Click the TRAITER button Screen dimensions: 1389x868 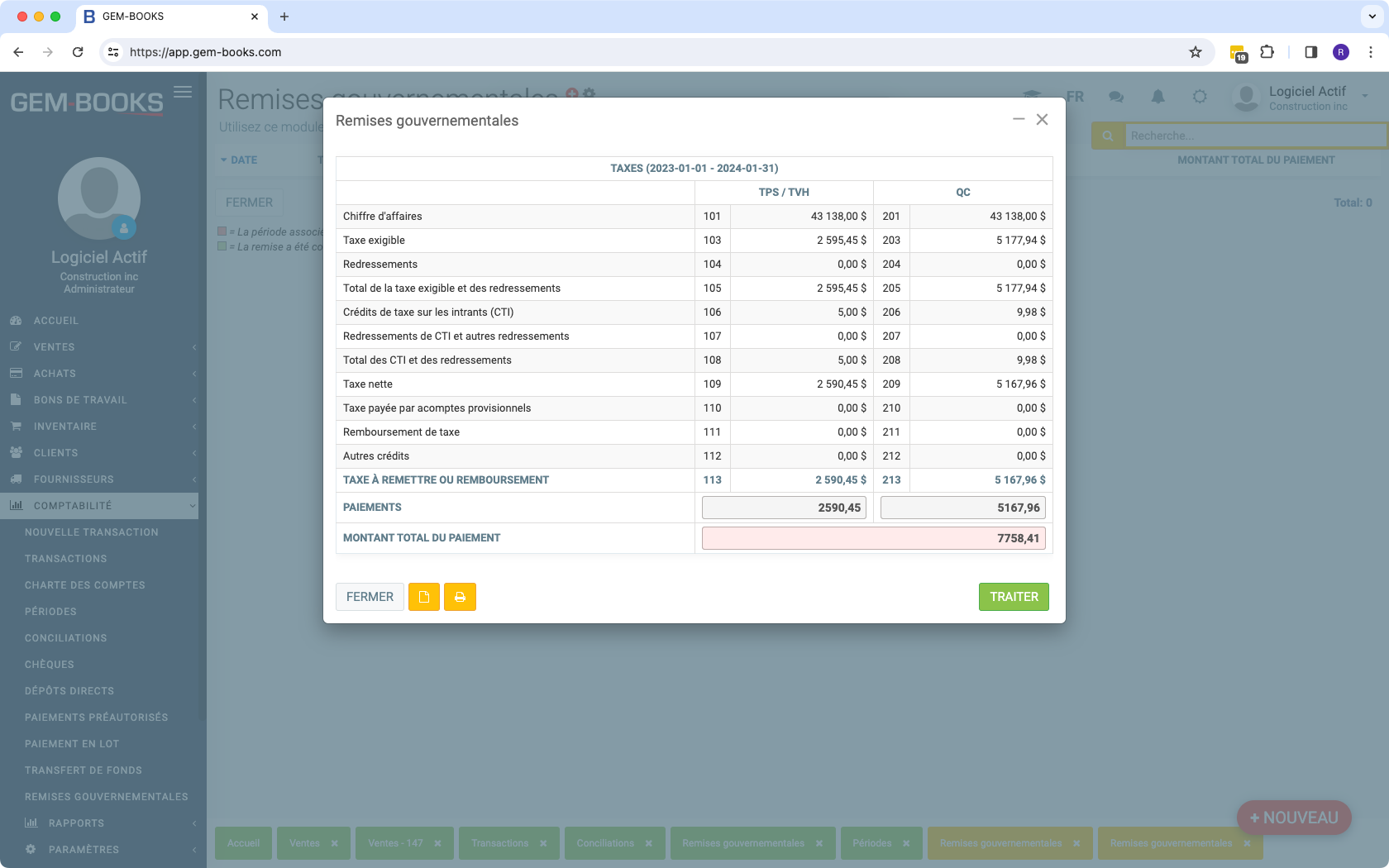tap(1014, 596)
